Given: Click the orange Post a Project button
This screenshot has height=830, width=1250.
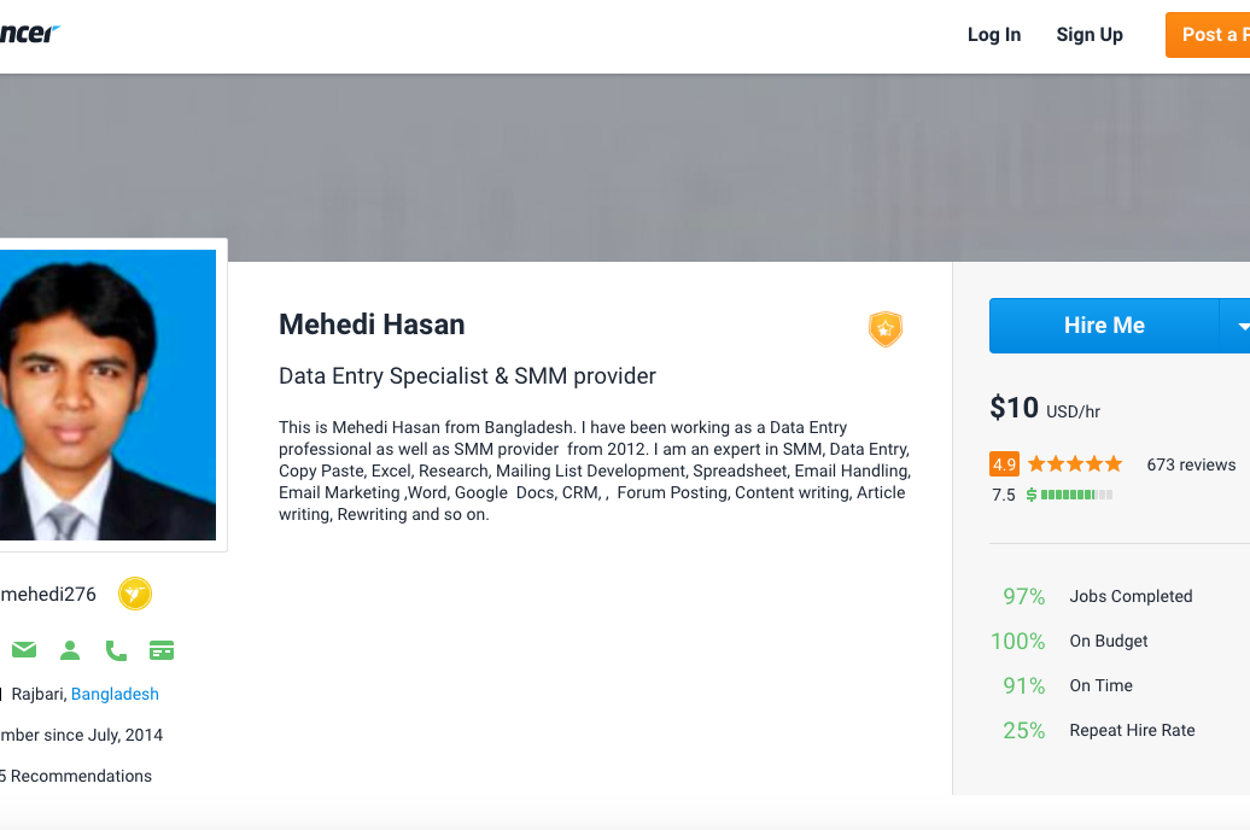Looking at the screenshot, I should pos(1212,35).
